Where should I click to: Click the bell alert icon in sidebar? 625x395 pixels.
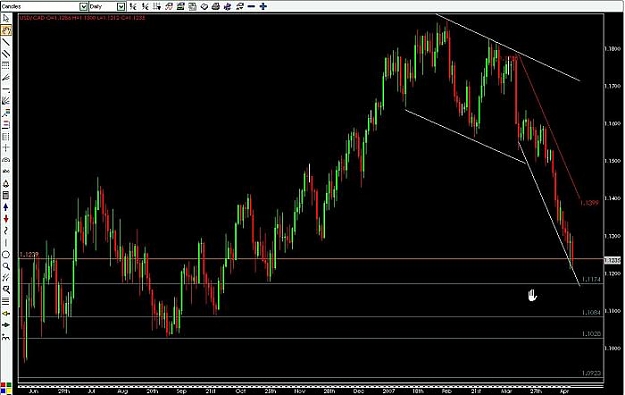coord(6,183)
